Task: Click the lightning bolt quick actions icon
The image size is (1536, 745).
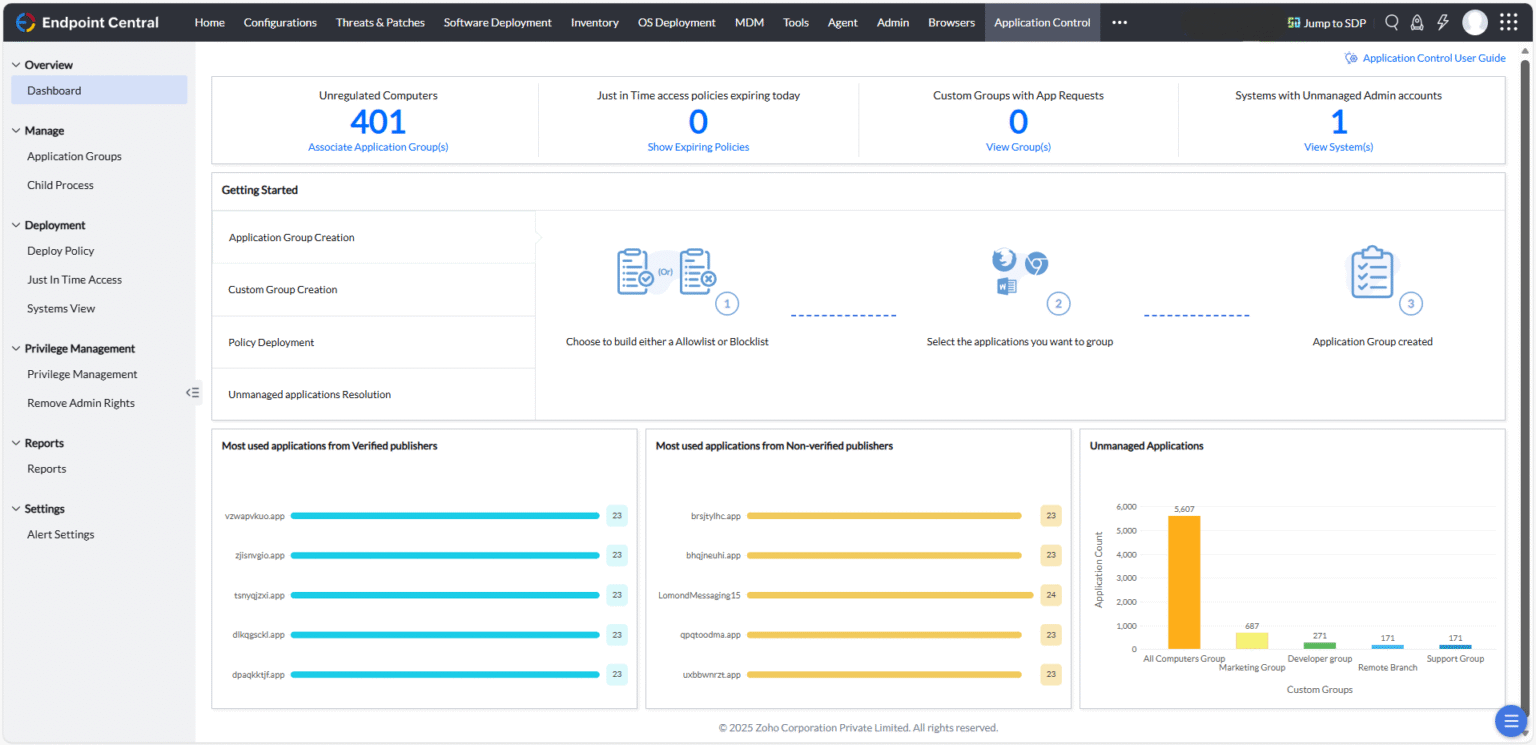Action: tap(1443, 22)
